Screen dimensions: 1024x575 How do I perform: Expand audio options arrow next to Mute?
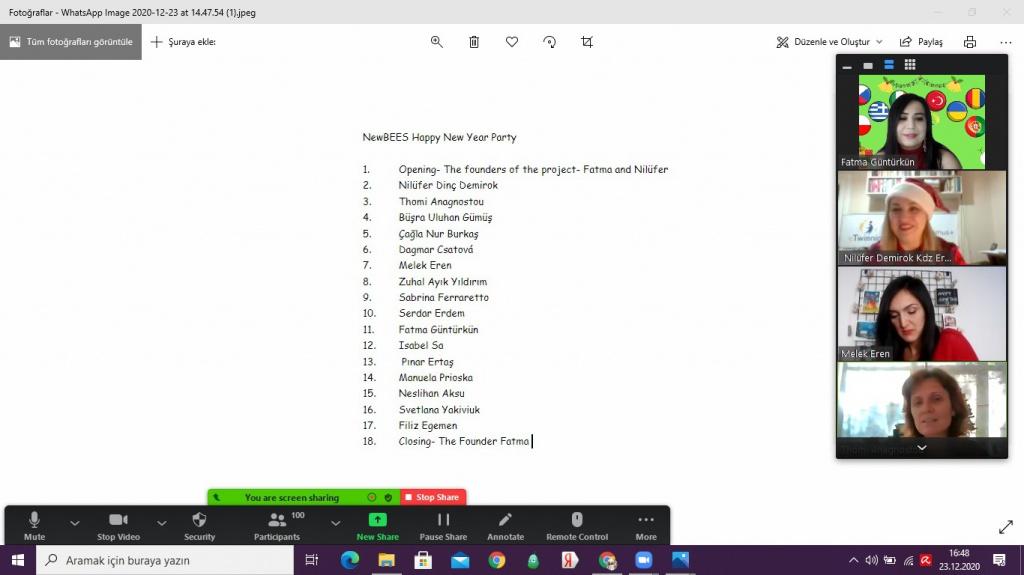(75, 522)
